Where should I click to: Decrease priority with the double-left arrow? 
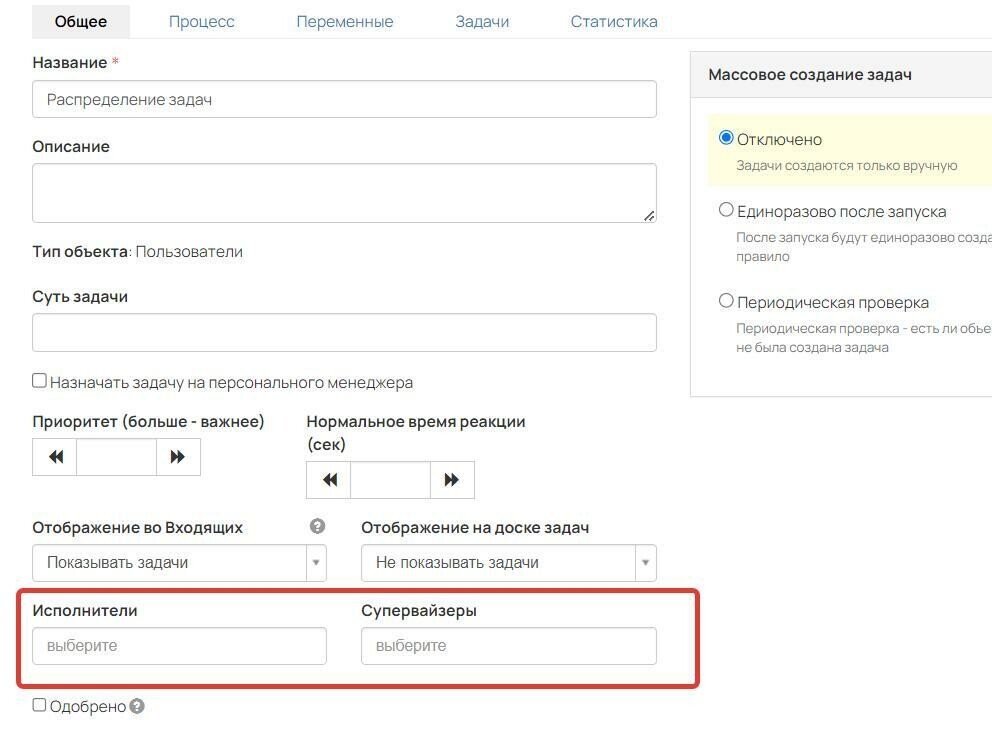coord(55,457)
